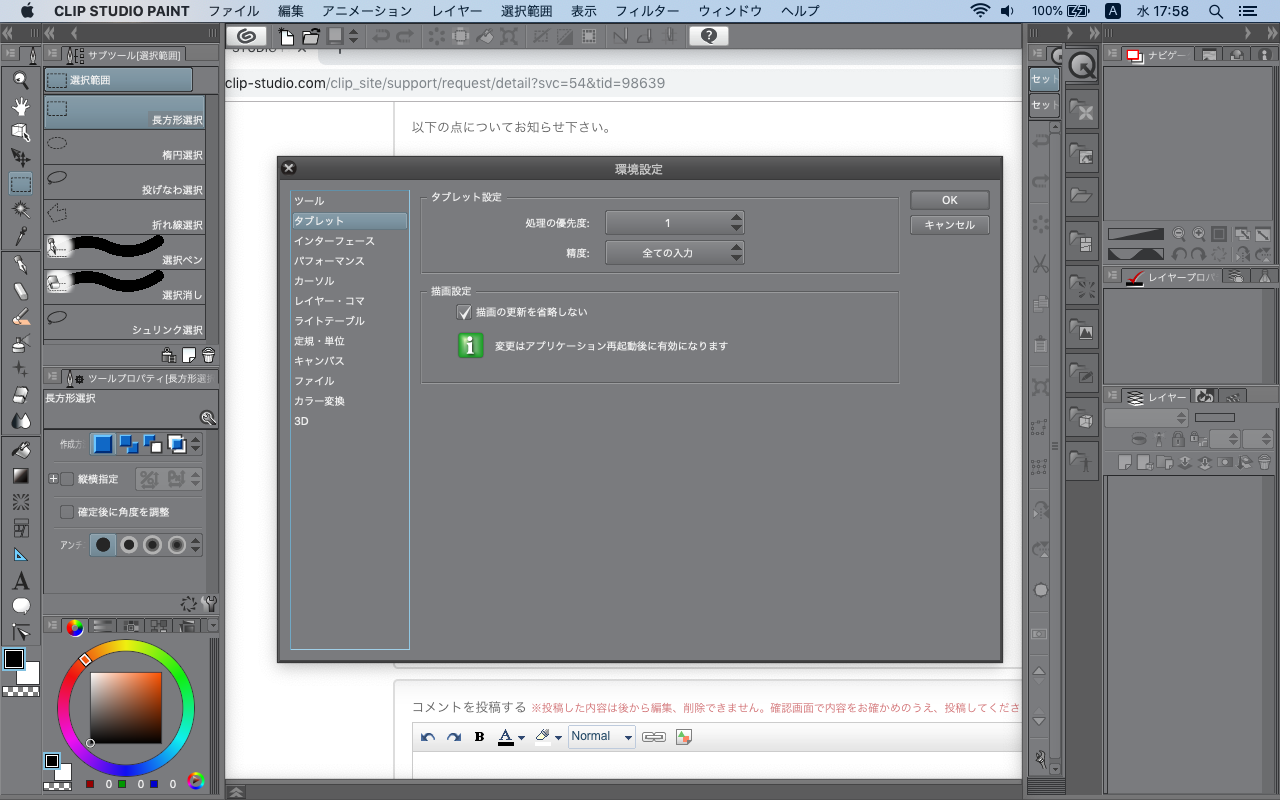1280x800 pixels.
Task: Open 精度 dropdown showing 全ての入力
Action: tap(675, 253)
